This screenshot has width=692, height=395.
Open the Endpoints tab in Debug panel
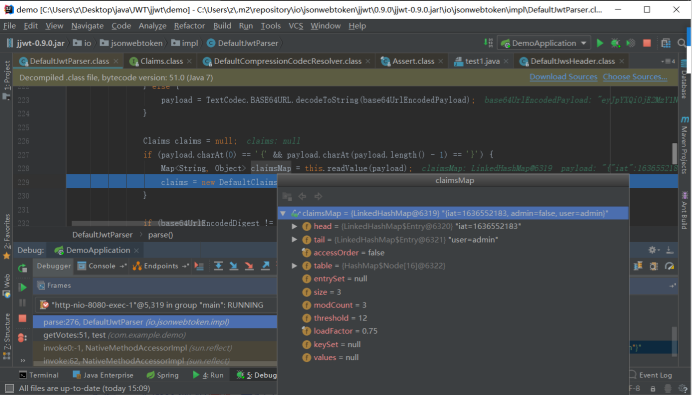click(x=161, y=266)
